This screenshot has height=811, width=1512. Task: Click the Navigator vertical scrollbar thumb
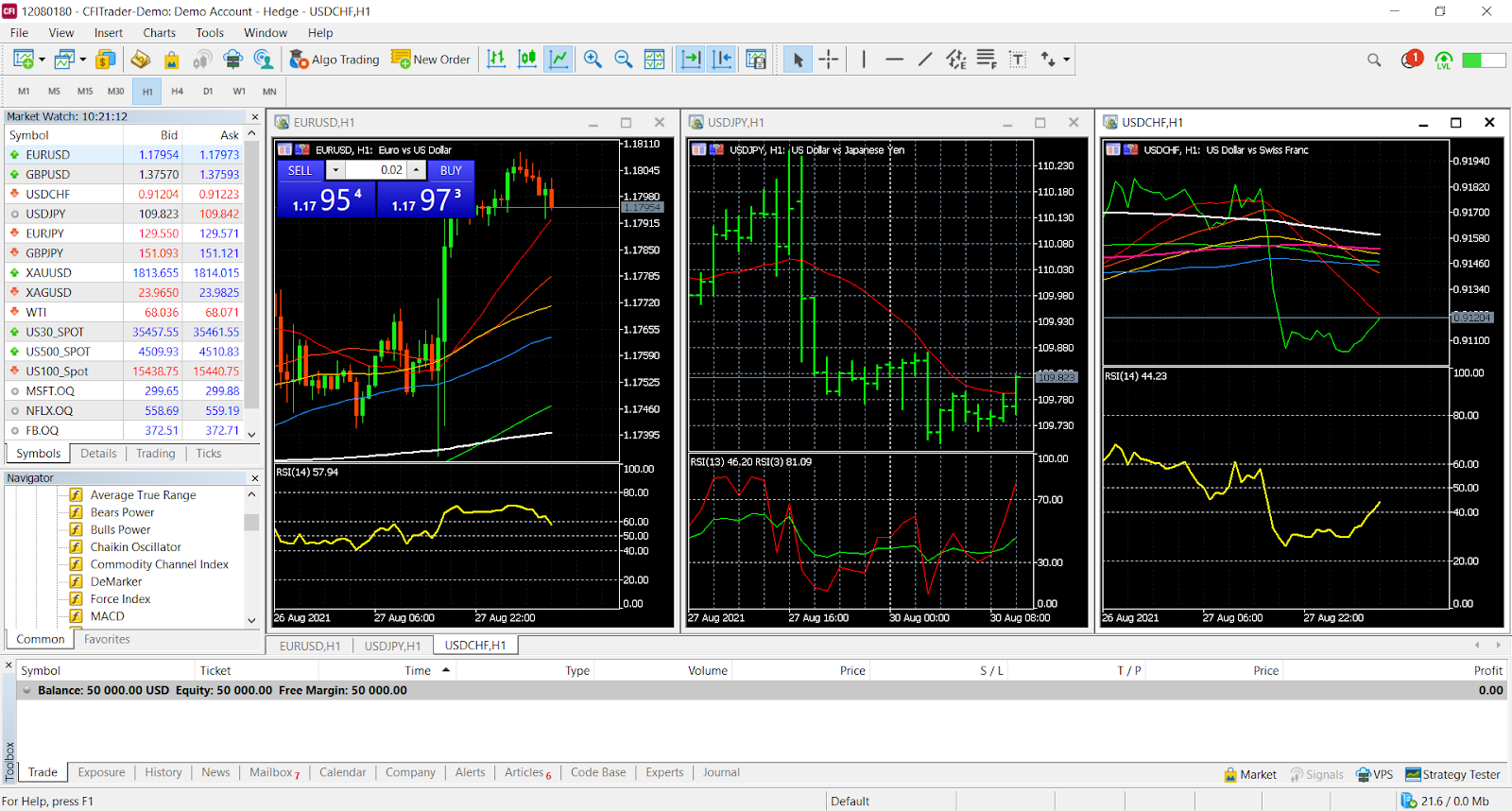(x=251, y=522)
